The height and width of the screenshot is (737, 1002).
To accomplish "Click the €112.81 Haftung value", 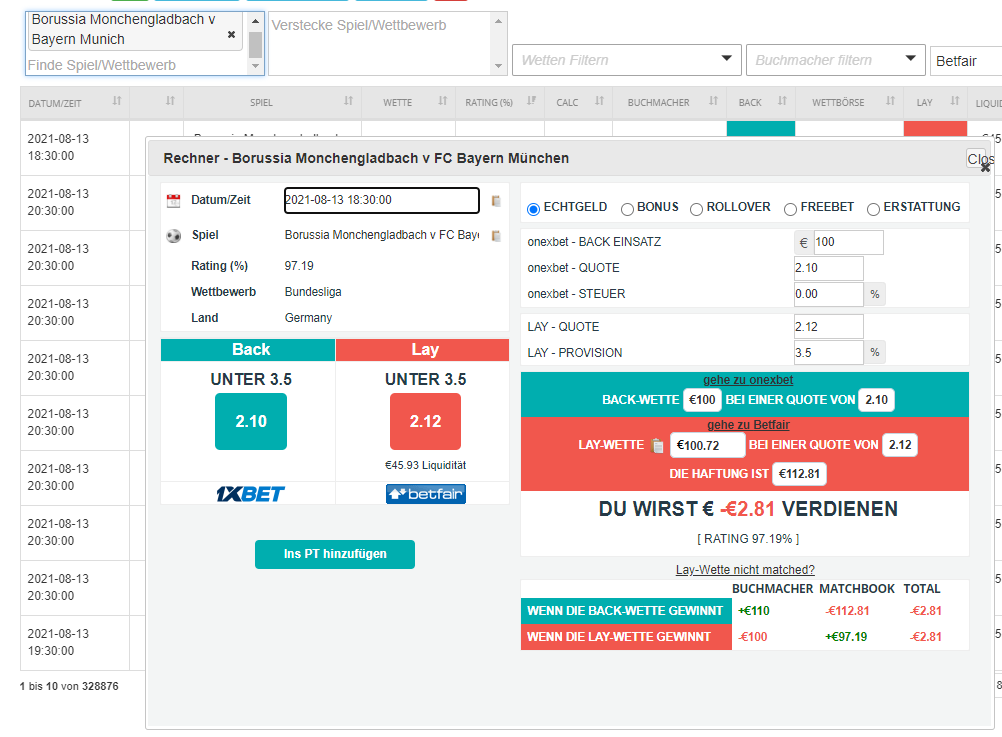I will click(799, 474).
